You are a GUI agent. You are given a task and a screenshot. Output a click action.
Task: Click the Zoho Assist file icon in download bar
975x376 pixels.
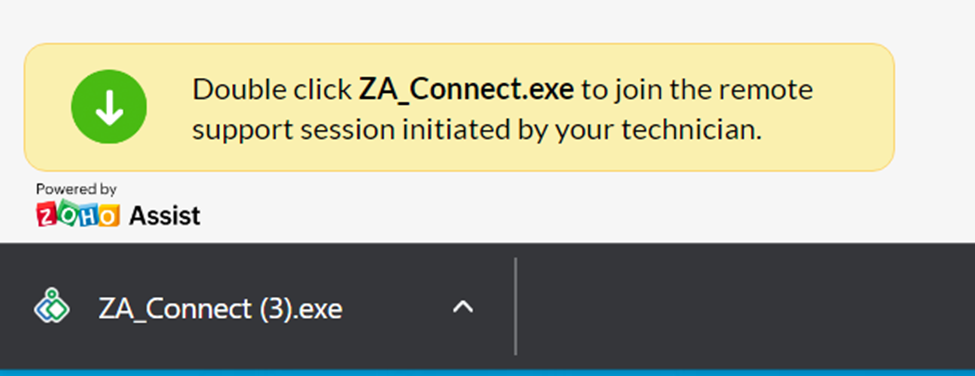52,306
